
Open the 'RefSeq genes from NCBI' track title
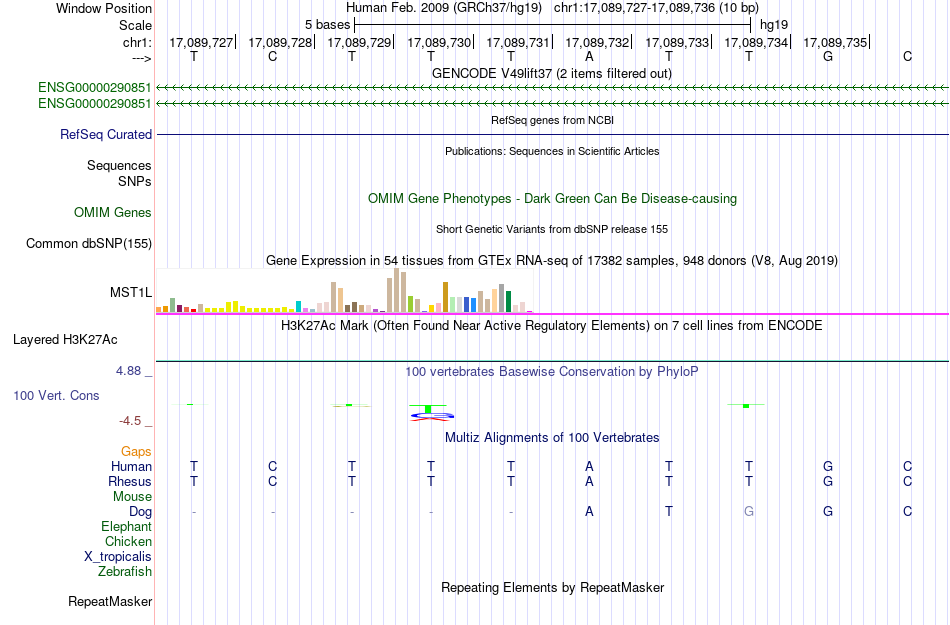click(x=552, y=121)
